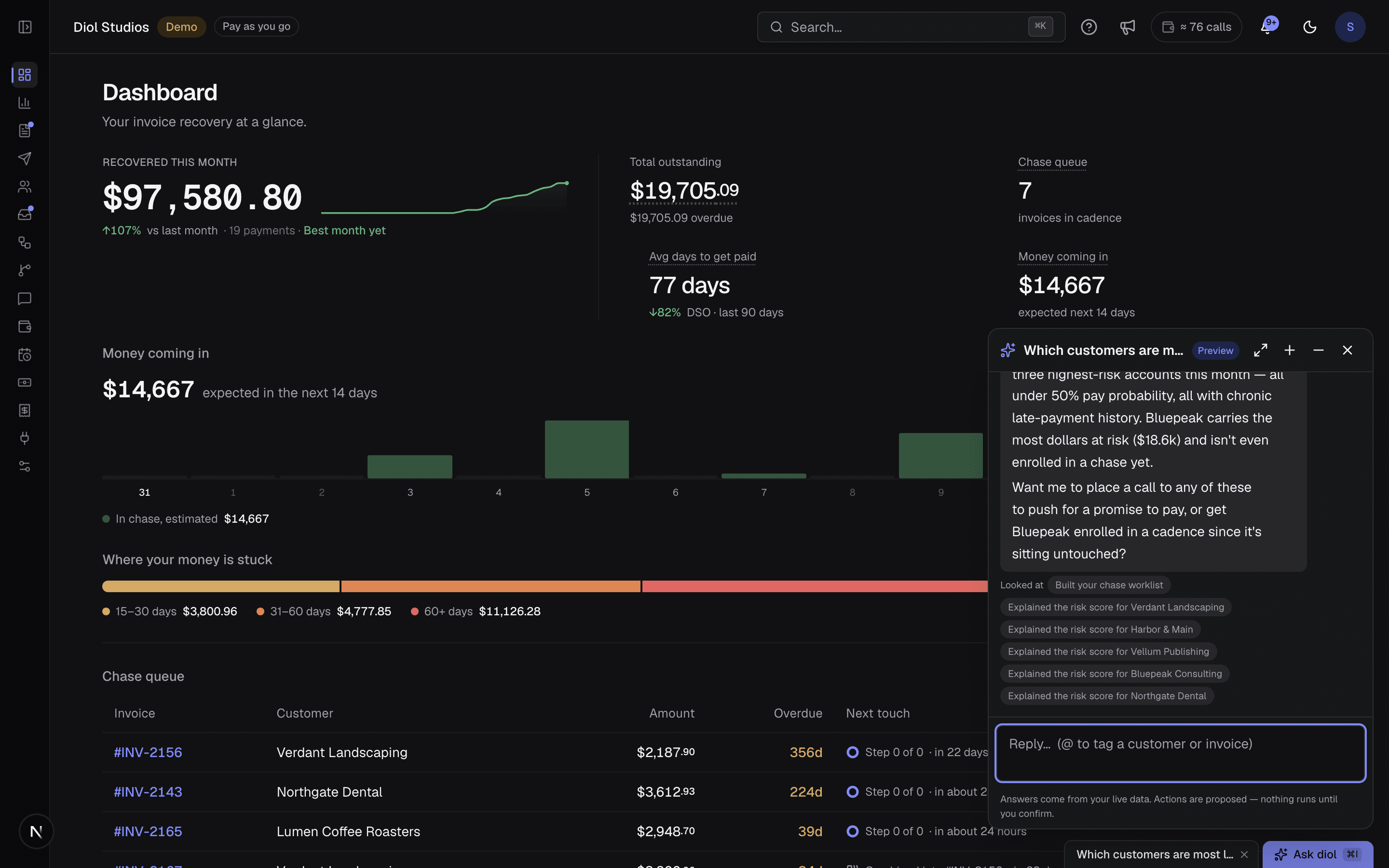Viewport: 1389px width, 868px height.
Task: Click chip 'Explained the risk score for Bluepeak Consulting'
Action: point(1114,674)
